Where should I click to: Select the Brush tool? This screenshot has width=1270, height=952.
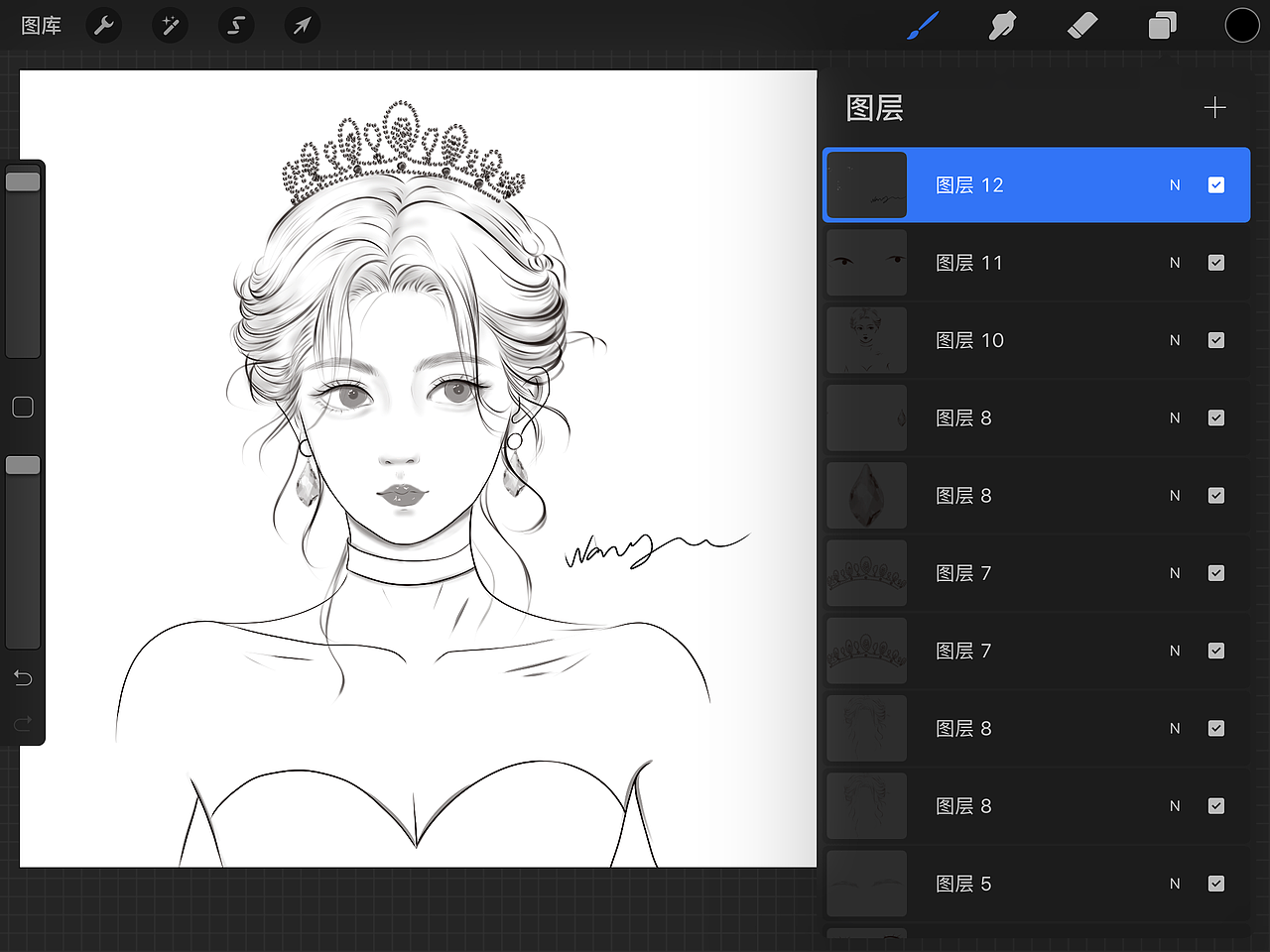click(x=923, y=26)
